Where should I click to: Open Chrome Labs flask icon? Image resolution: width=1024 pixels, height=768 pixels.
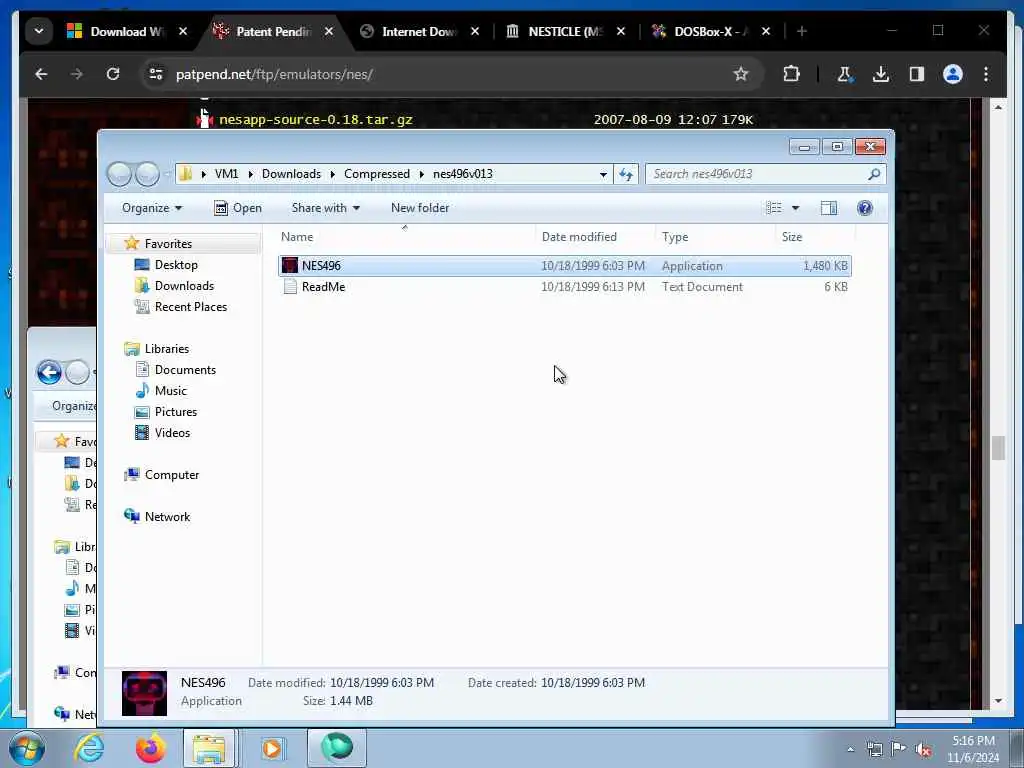pos(844,74)
